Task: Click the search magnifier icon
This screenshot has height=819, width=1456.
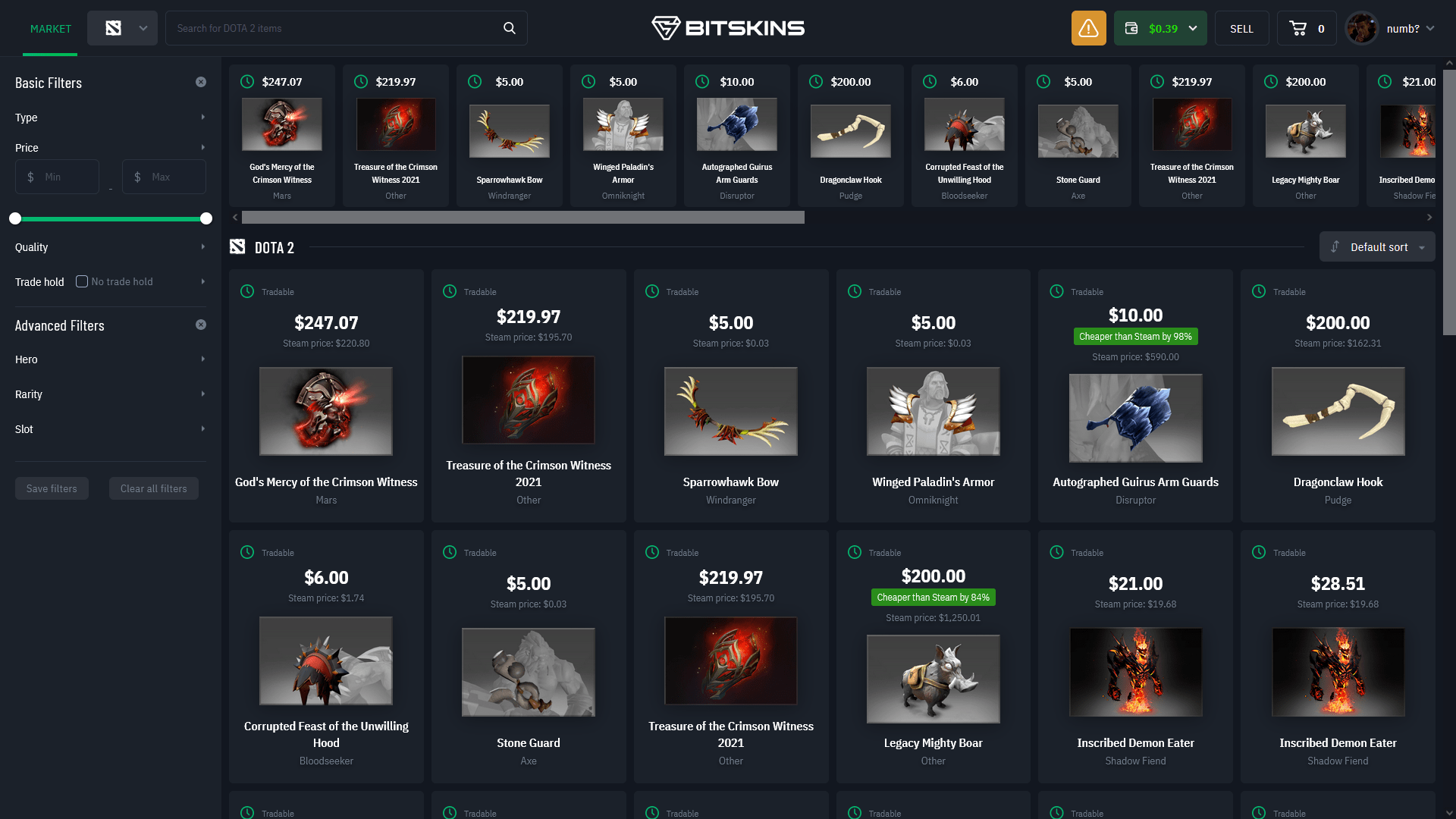Action: [510, 28]
